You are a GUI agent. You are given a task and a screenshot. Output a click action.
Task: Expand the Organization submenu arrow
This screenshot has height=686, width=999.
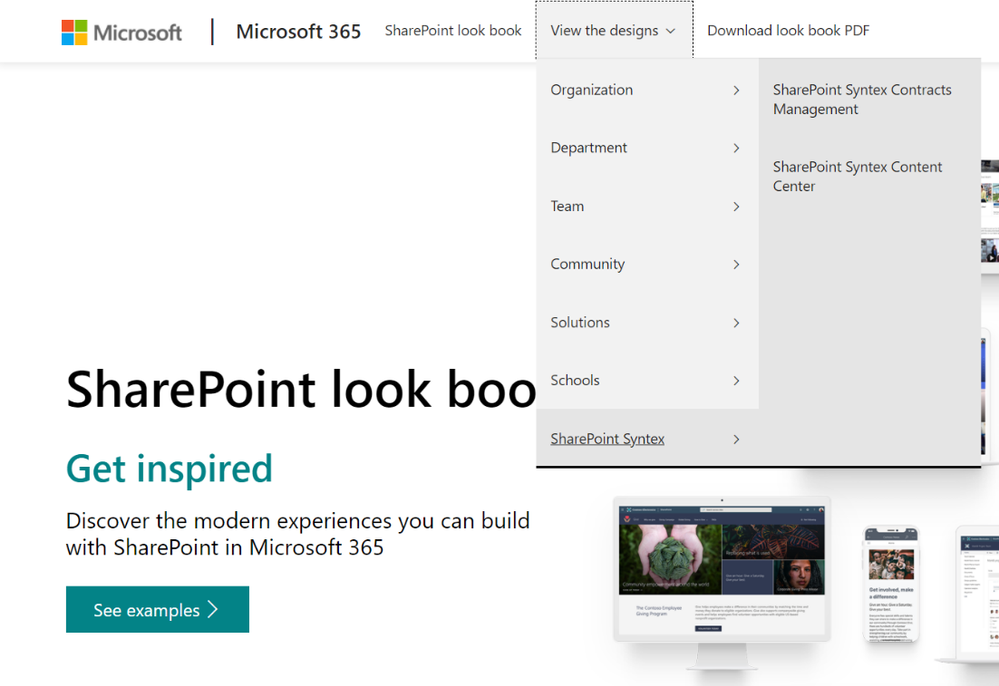coord(736,90)
